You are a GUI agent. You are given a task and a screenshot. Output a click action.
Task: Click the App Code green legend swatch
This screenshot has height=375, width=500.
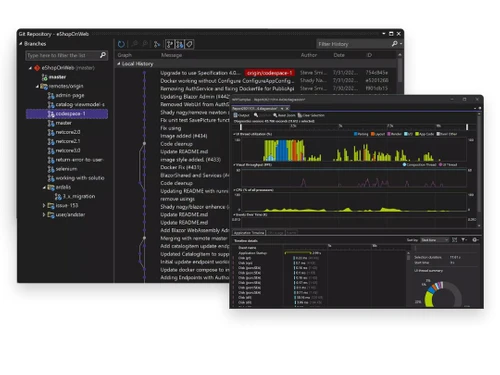[417, 134]
